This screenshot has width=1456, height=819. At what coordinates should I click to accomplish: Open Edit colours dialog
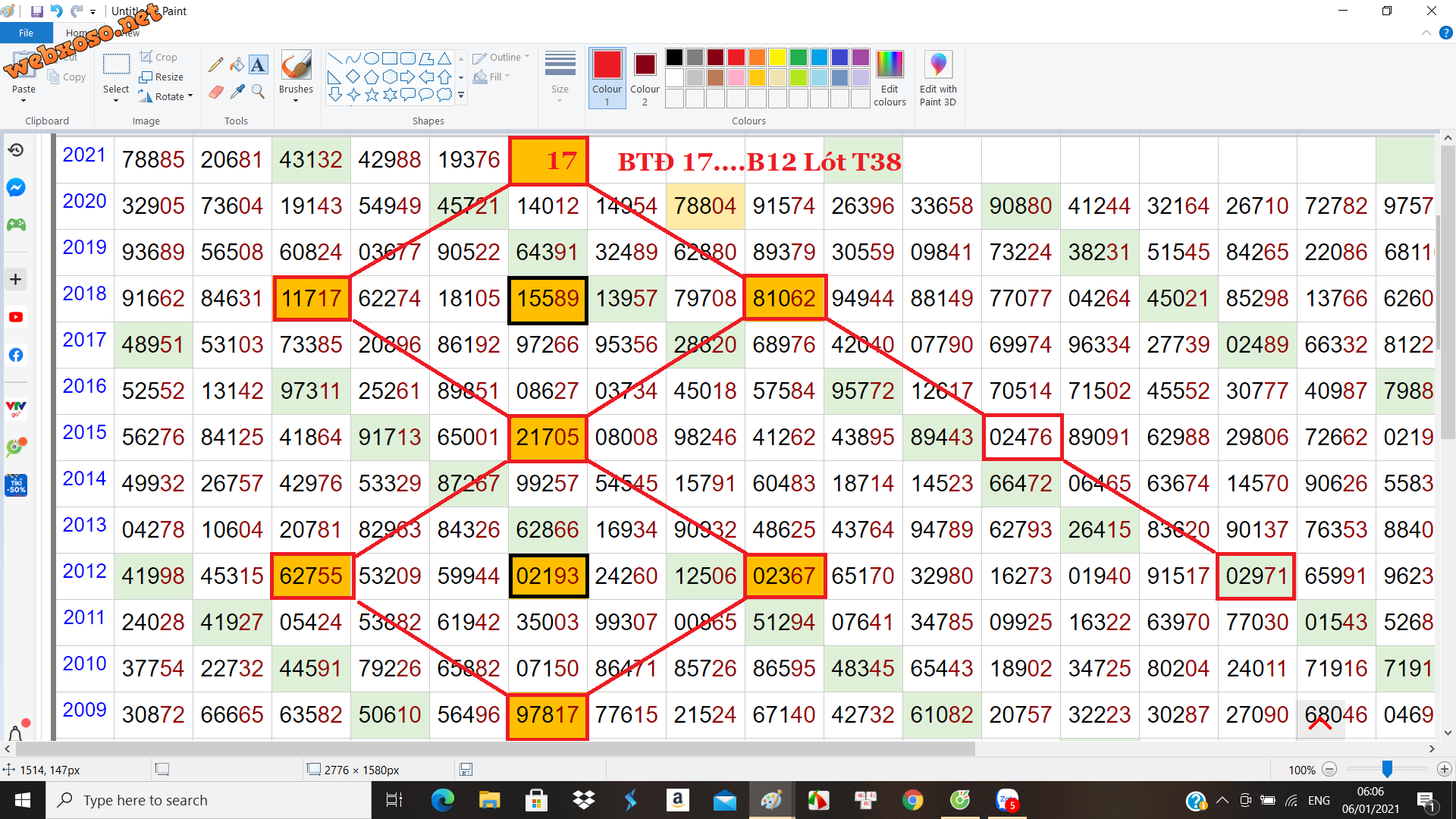pyautogui.click(x=890, y=77)
